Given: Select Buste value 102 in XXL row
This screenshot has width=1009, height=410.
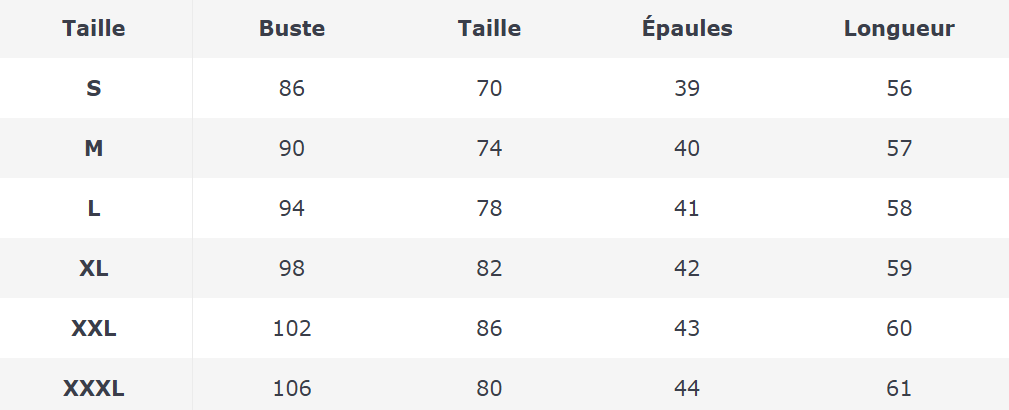Looking at the screenshot, I should (x=292, y=328).
